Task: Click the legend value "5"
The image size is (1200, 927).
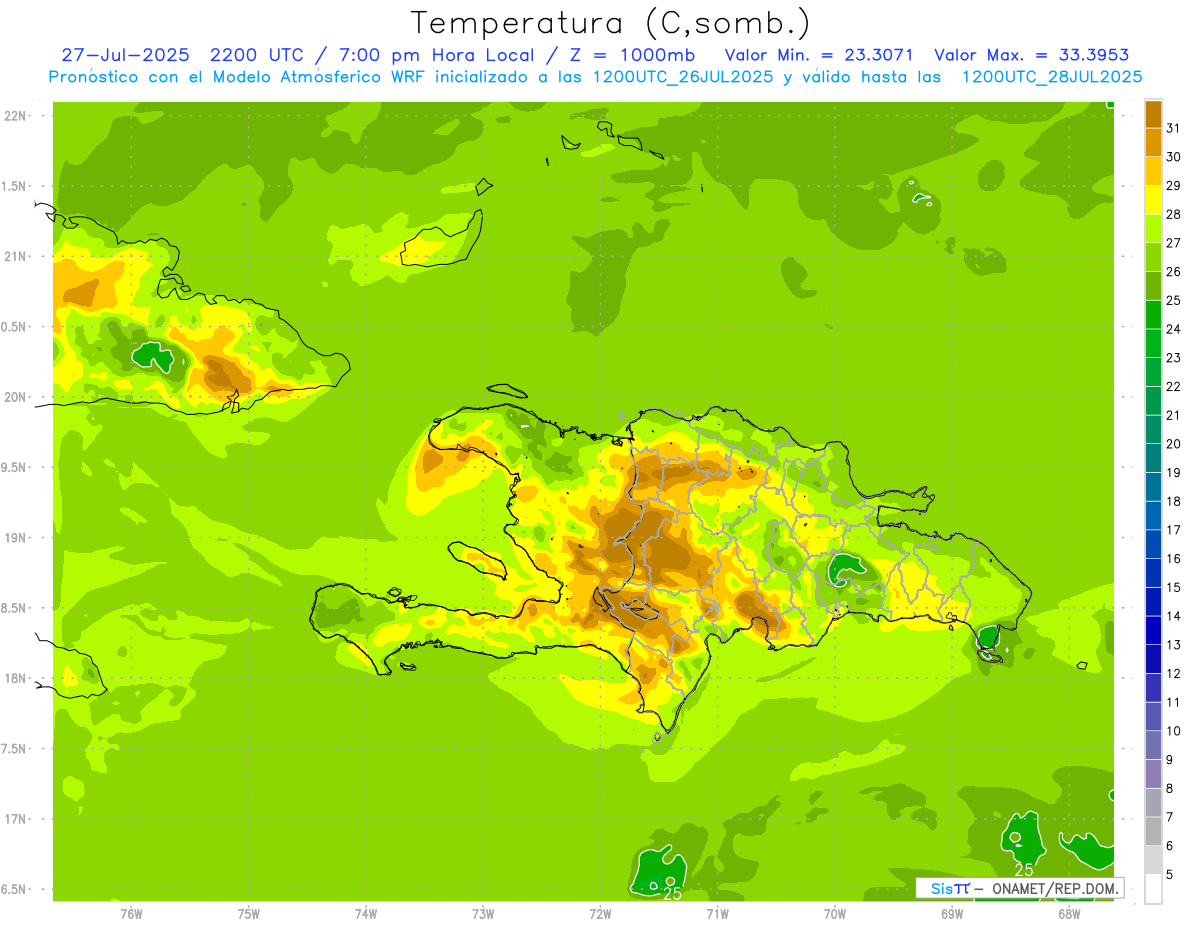Action: click(x=1170, y=875)
